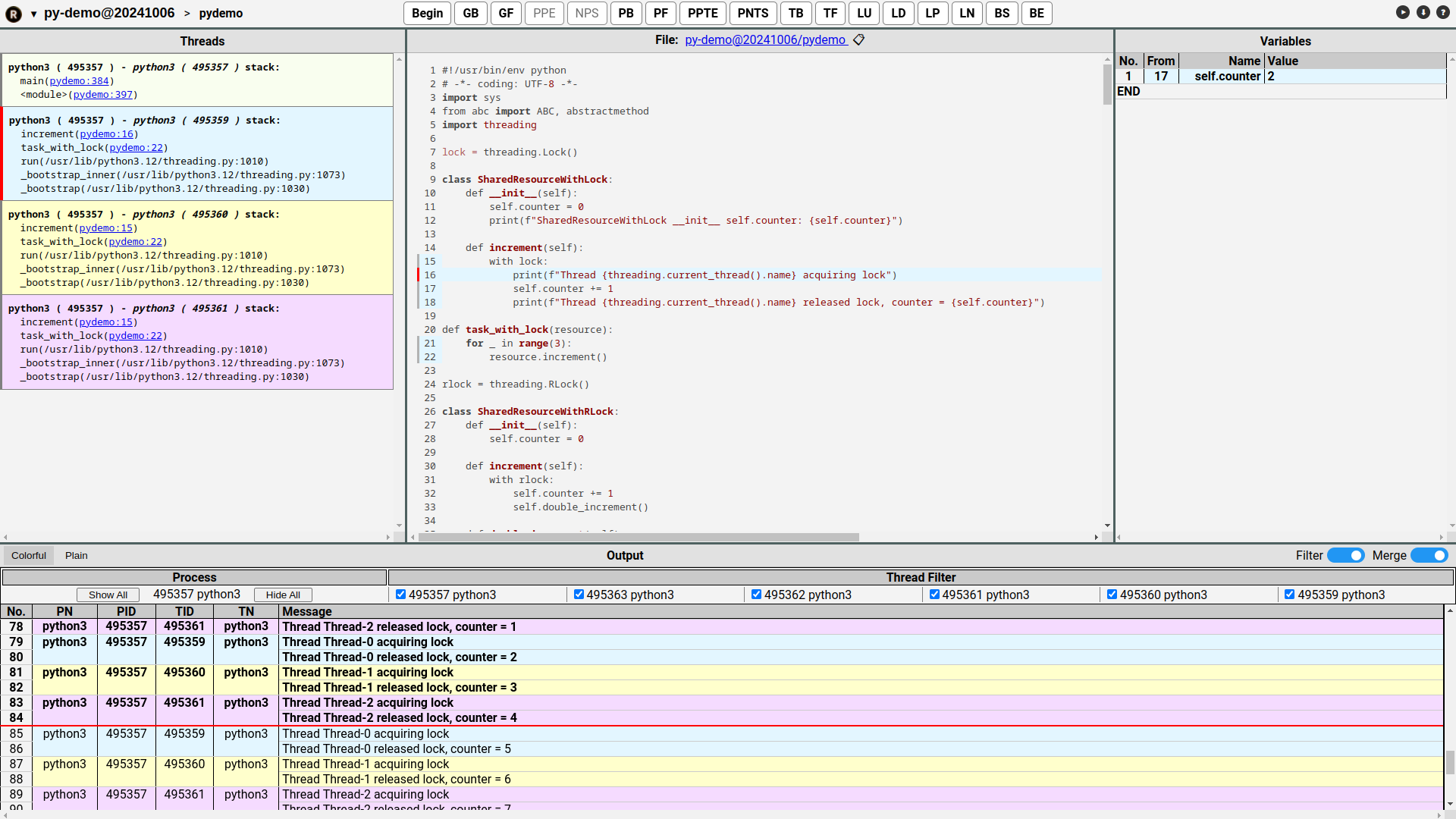Switch to Plain output tab
1456x819 pixels.
coord(77,556)
